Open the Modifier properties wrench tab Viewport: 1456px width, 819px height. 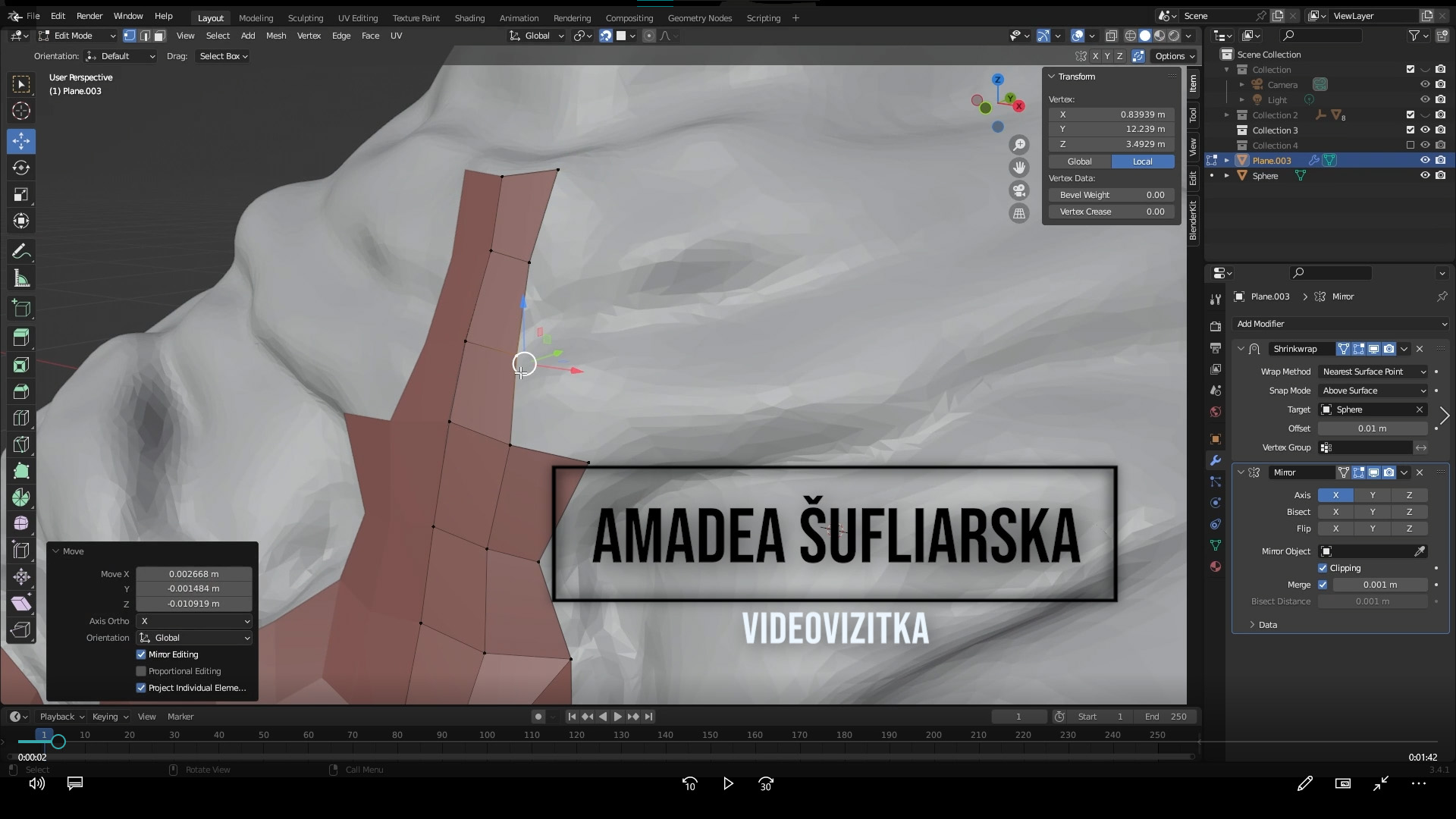tap(1216, 460)
